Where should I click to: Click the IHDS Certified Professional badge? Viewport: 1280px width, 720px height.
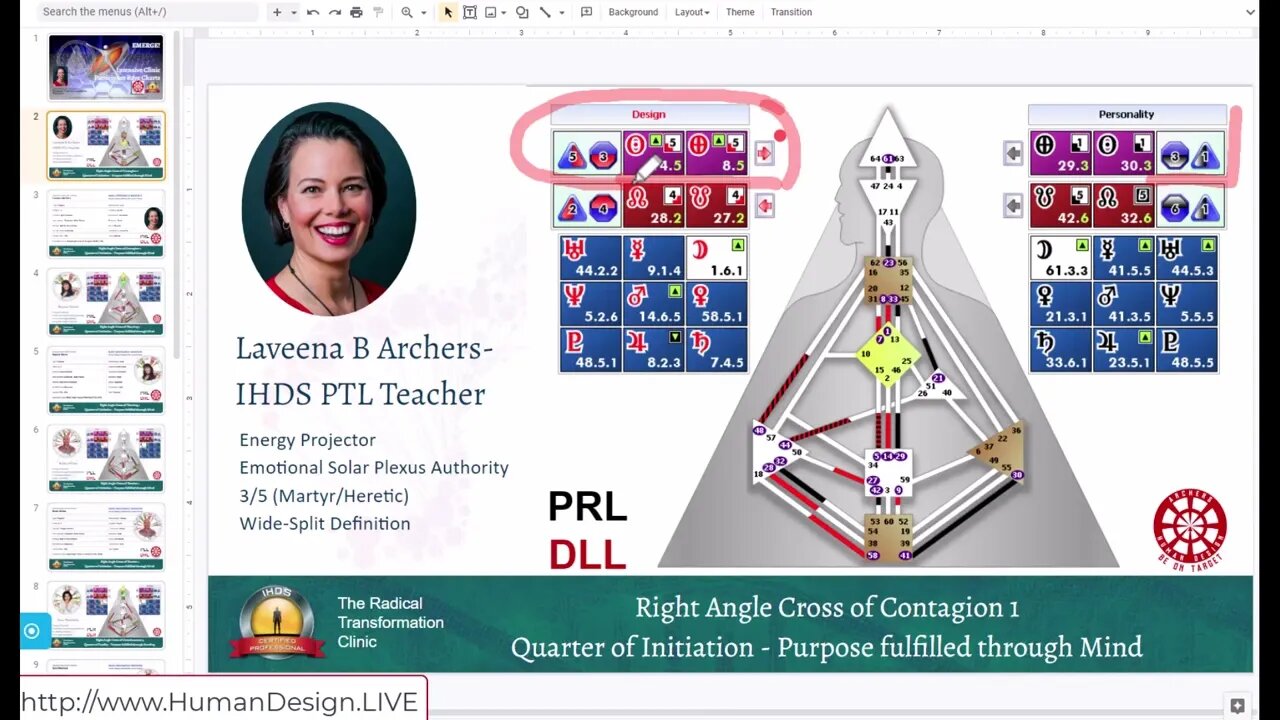(x=277, y=621)
